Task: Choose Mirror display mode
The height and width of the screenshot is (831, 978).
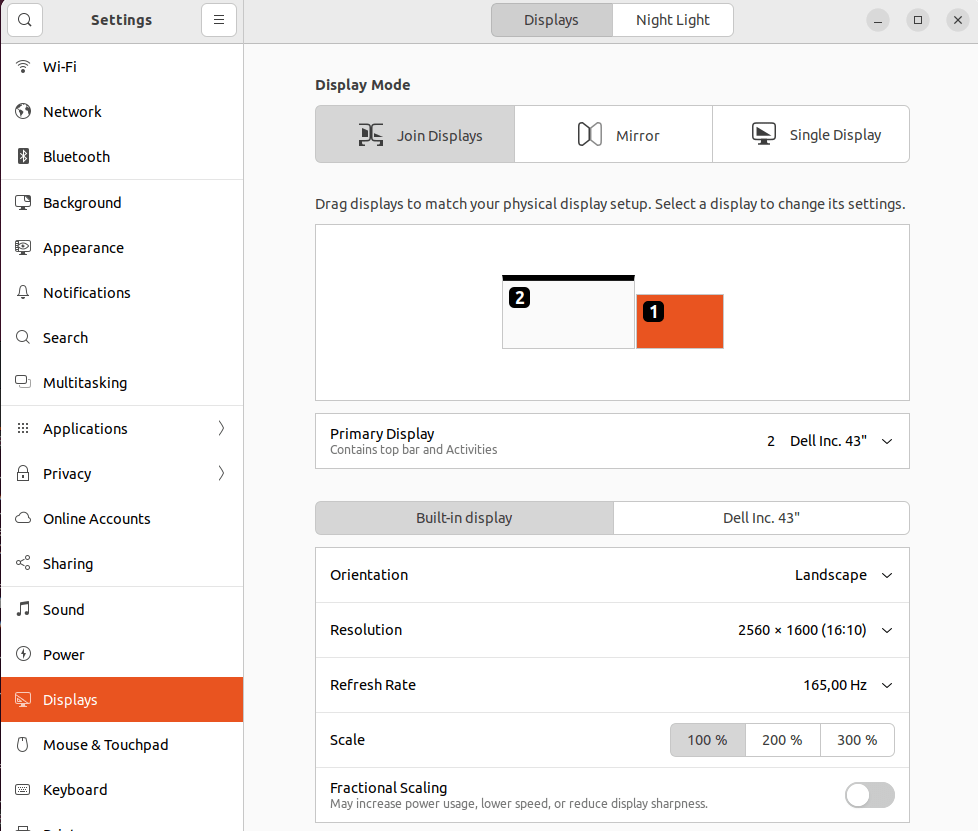Action: tap(613, 134)
